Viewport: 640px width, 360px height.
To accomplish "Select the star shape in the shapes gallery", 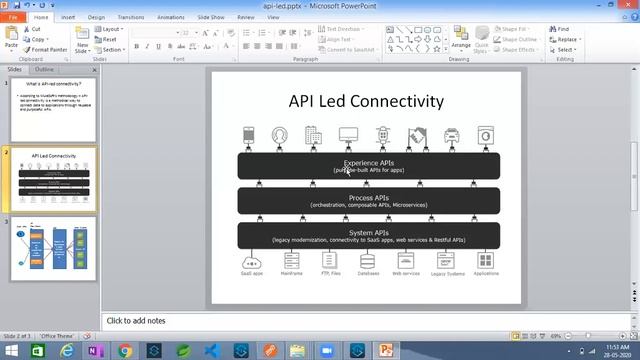I will (437, 49).
